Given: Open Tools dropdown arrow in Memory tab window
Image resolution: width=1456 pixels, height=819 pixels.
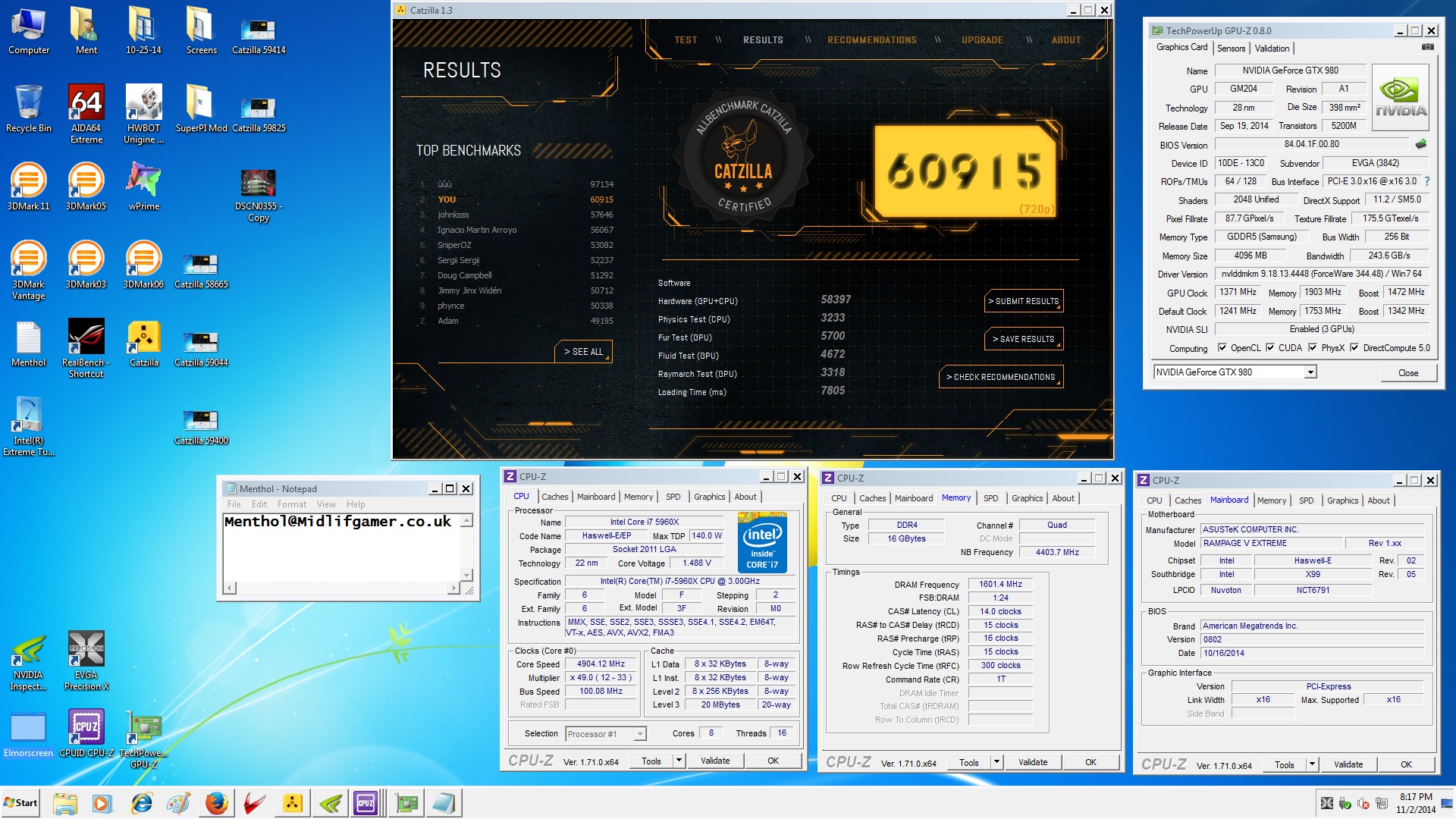Looking at the screenshot, I should (x=996, y=762).
